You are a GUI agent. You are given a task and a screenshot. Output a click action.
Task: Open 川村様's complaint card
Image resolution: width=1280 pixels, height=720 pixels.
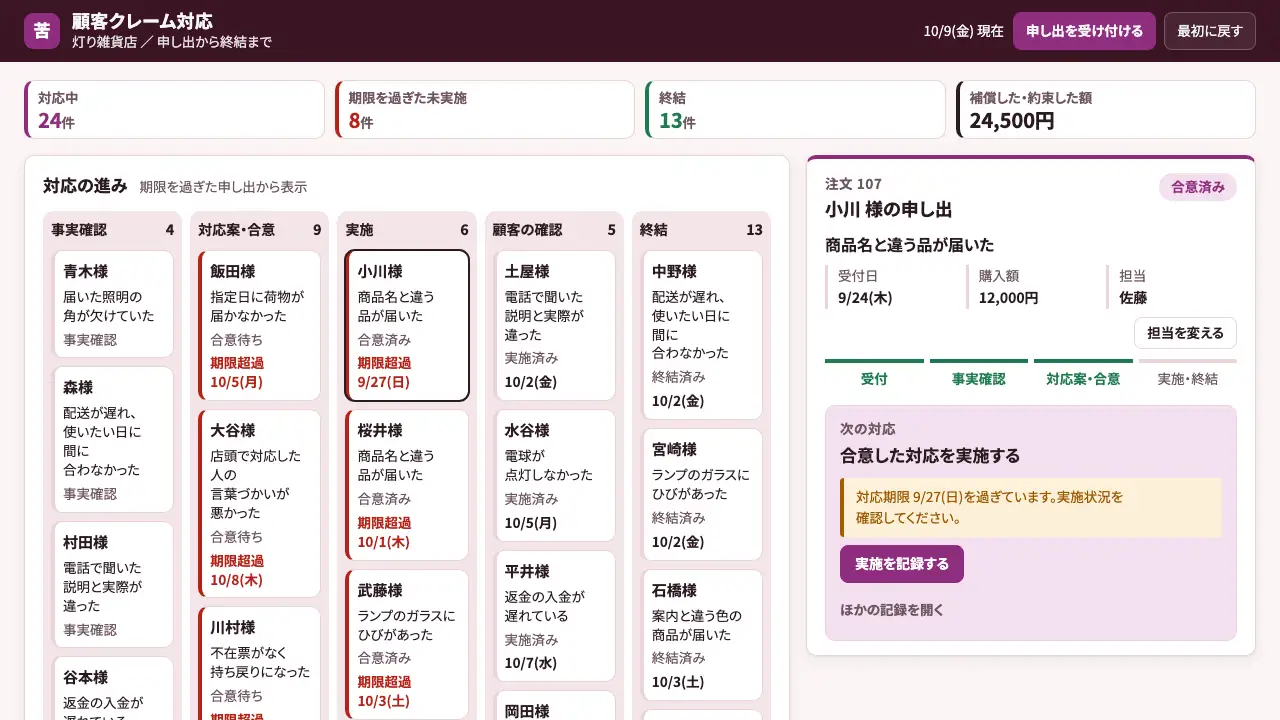click(x=259, y=663)
